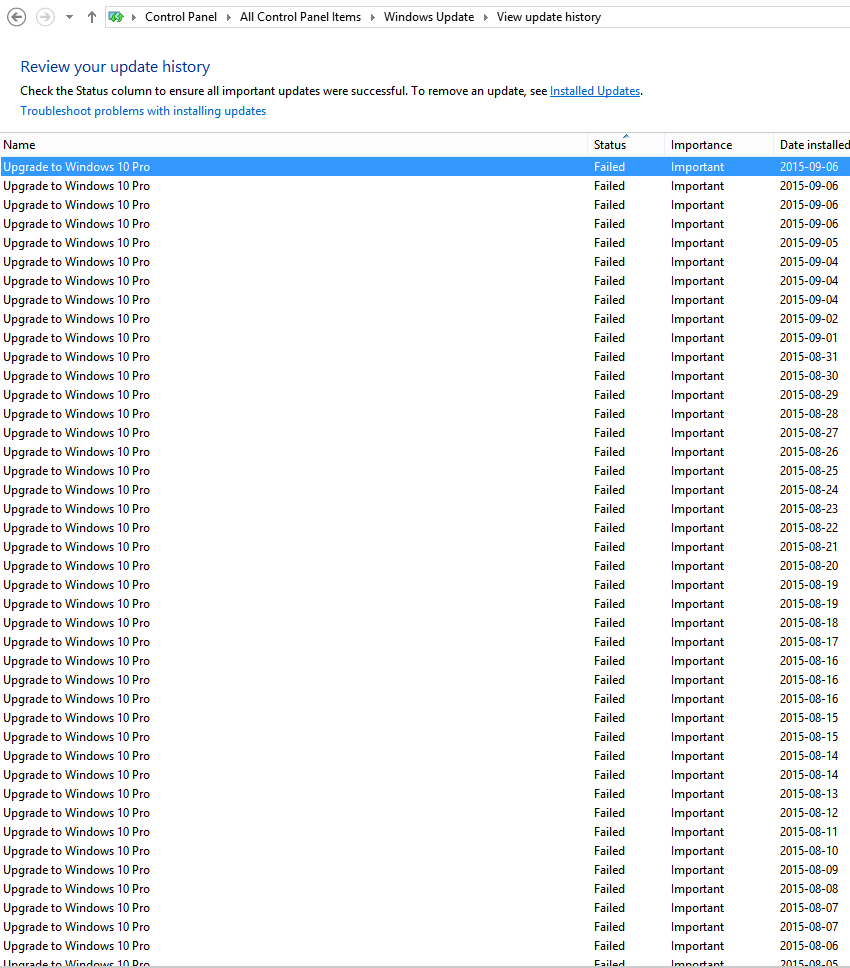Viewport: 850px width, 968px height.
Task: Click Important in the 2015-08-28 row
Action: pos(698,414)
